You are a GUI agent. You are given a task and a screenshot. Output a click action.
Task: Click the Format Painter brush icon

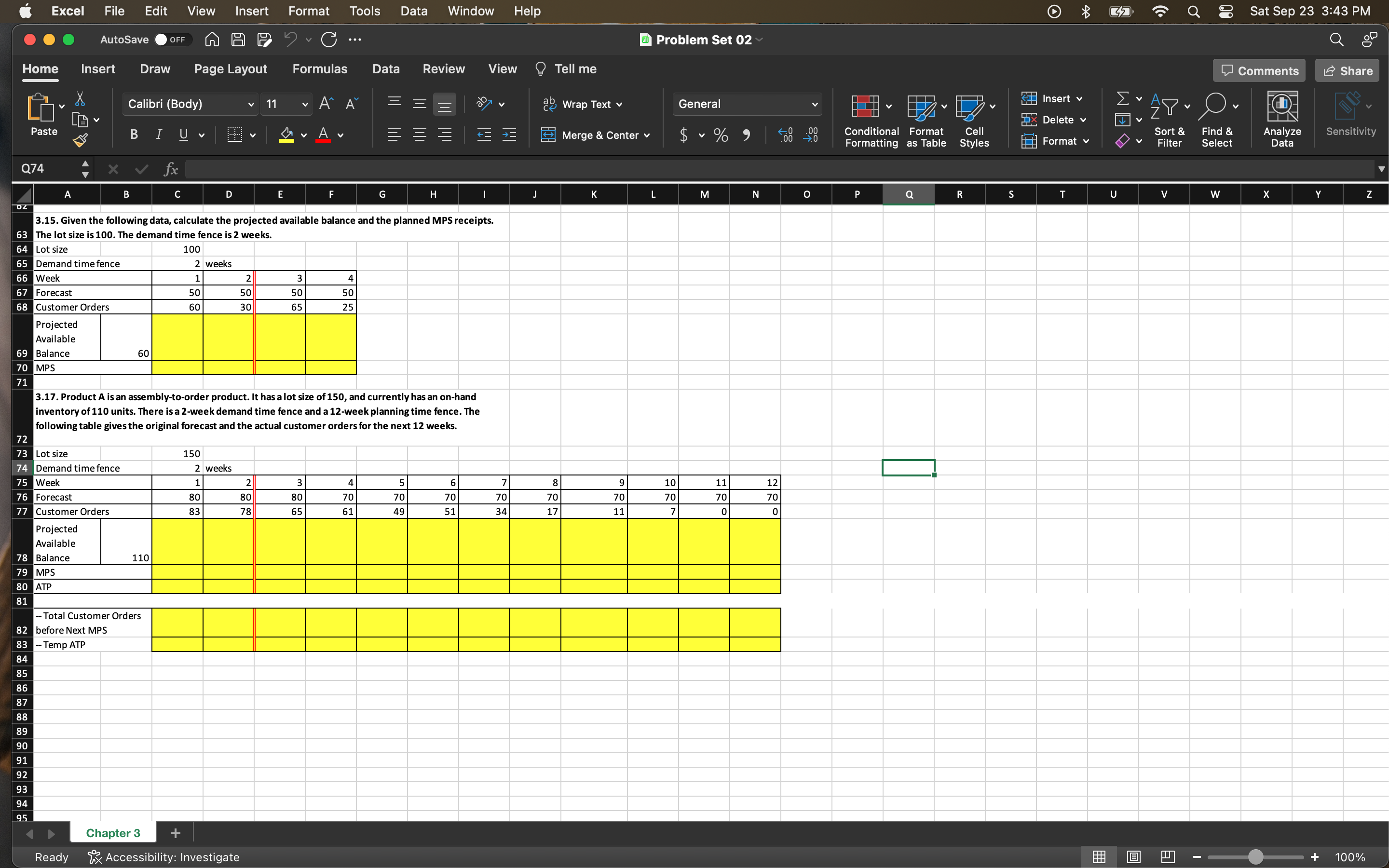click(80, 139)
